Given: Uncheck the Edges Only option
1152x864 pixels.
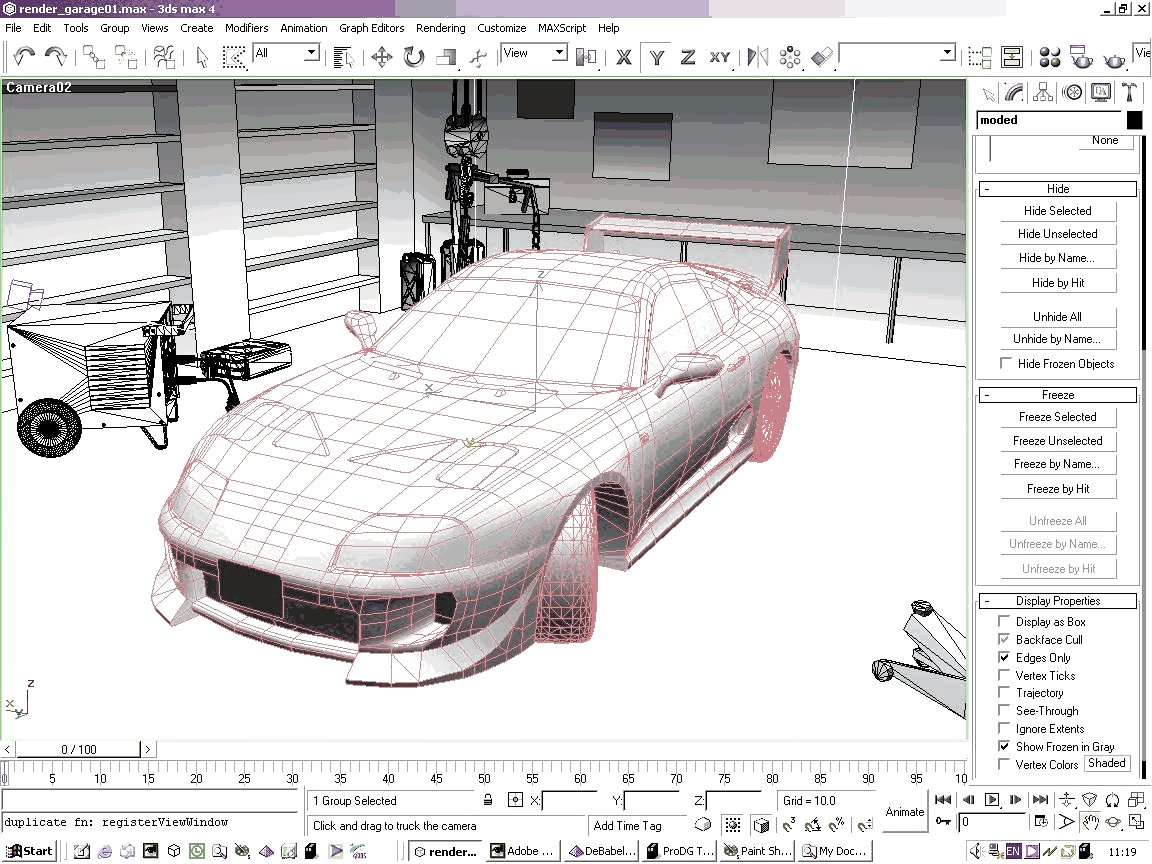Looking at the screenshot, I should pos(1005,658).
